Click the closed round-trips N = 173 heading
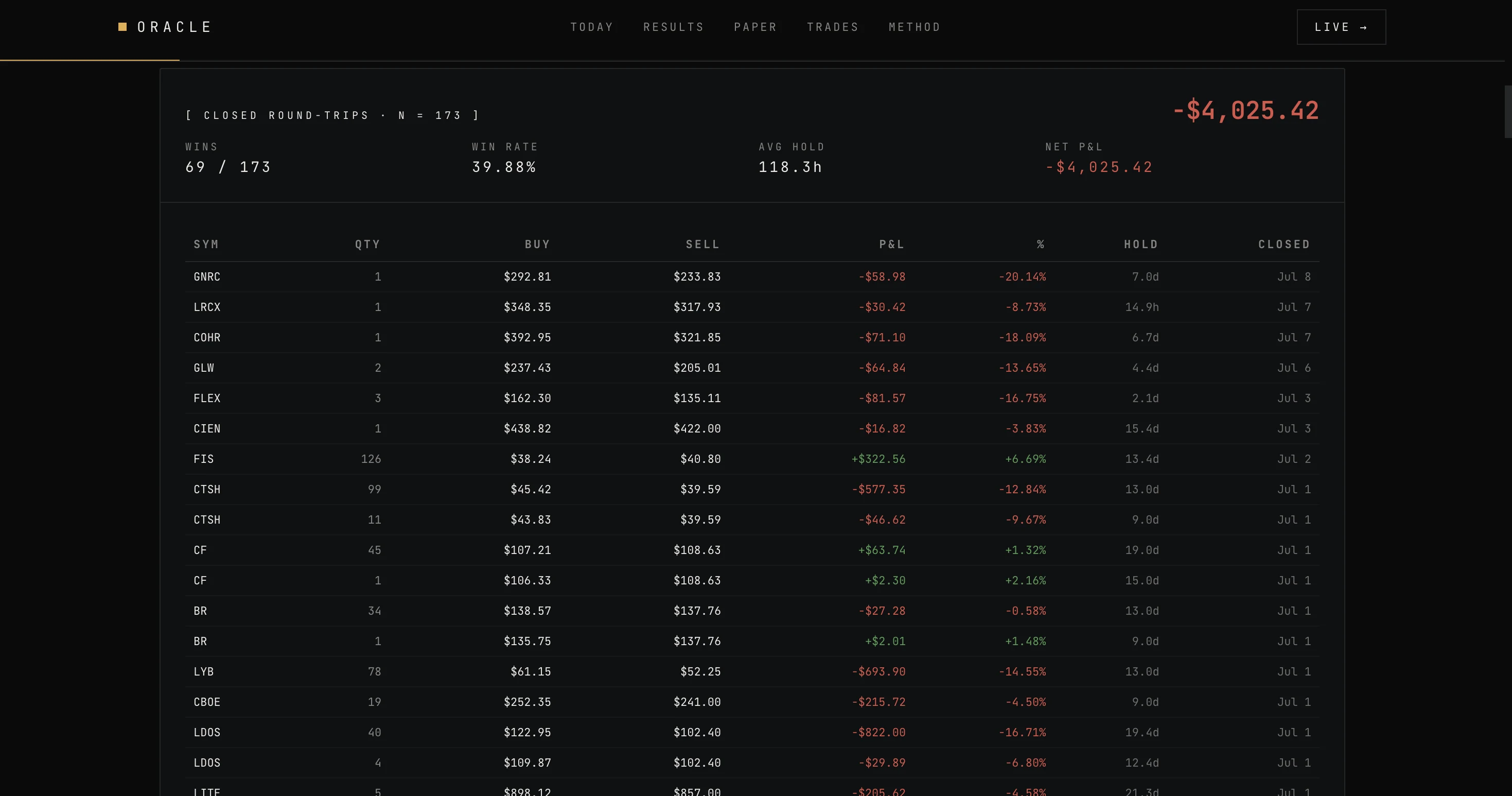Screen dimensions: 1512x796 point(333,116)
